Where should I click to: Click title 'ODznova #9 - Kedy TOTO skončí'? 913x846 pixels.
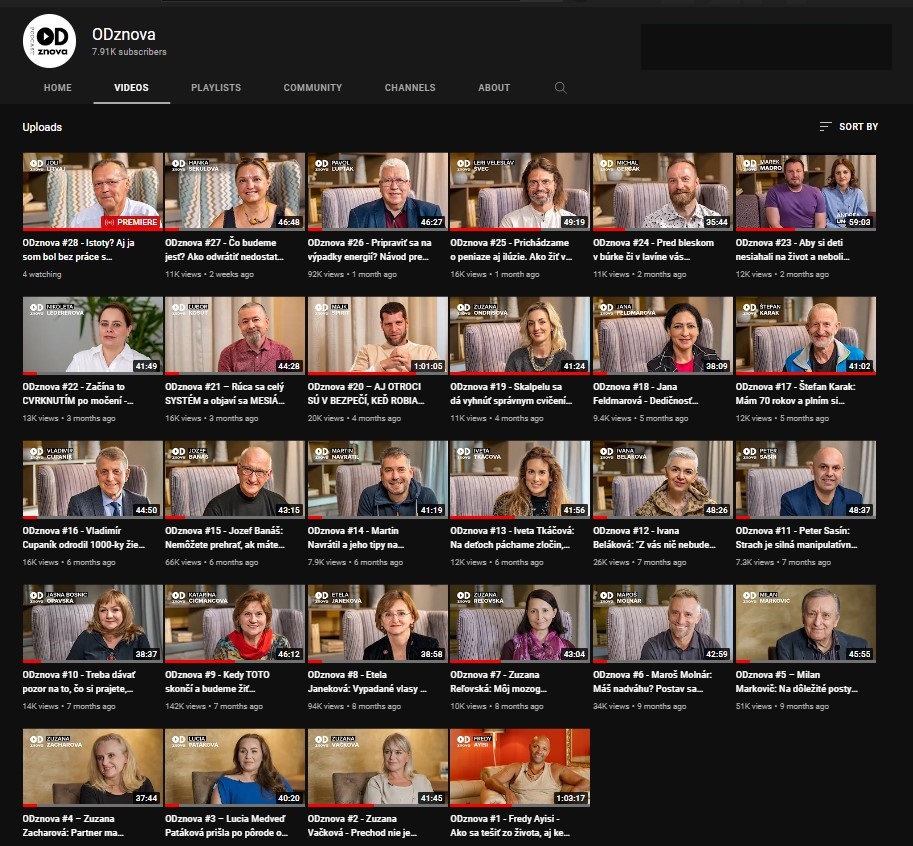(x=217, y=681)
